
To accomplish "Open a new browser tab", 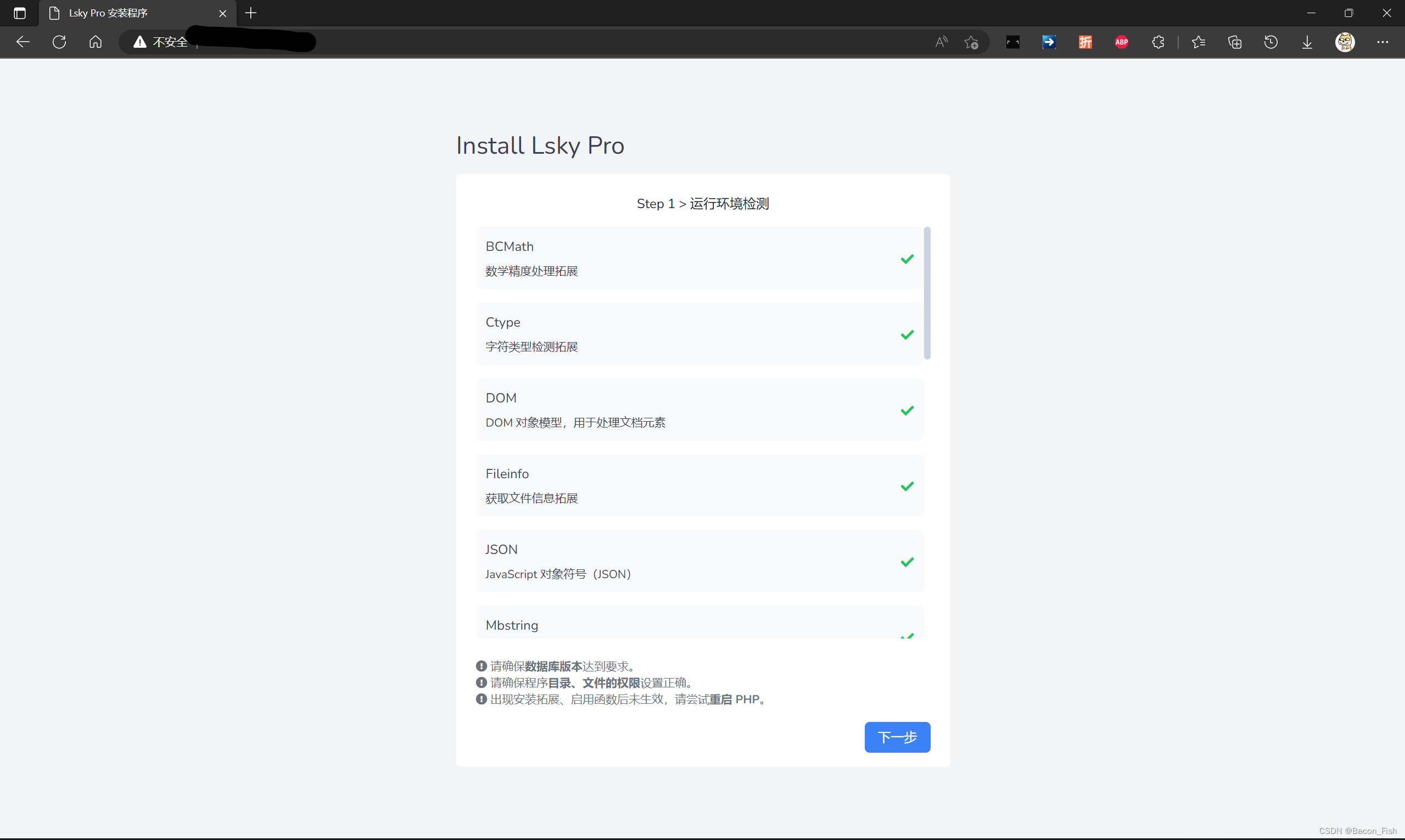I will (x=251, y=13).
